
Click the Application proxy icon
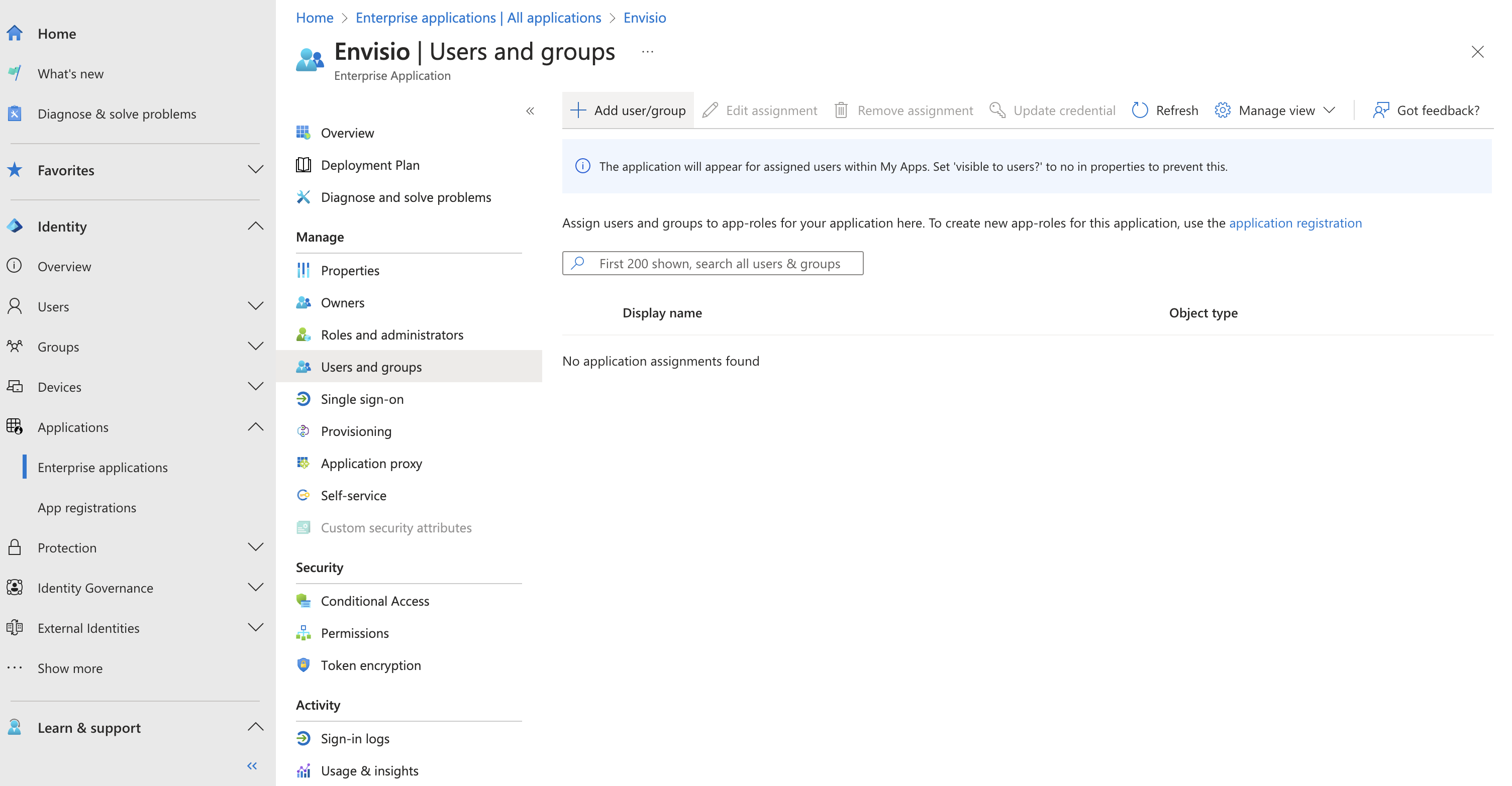(x=304, y=463)
